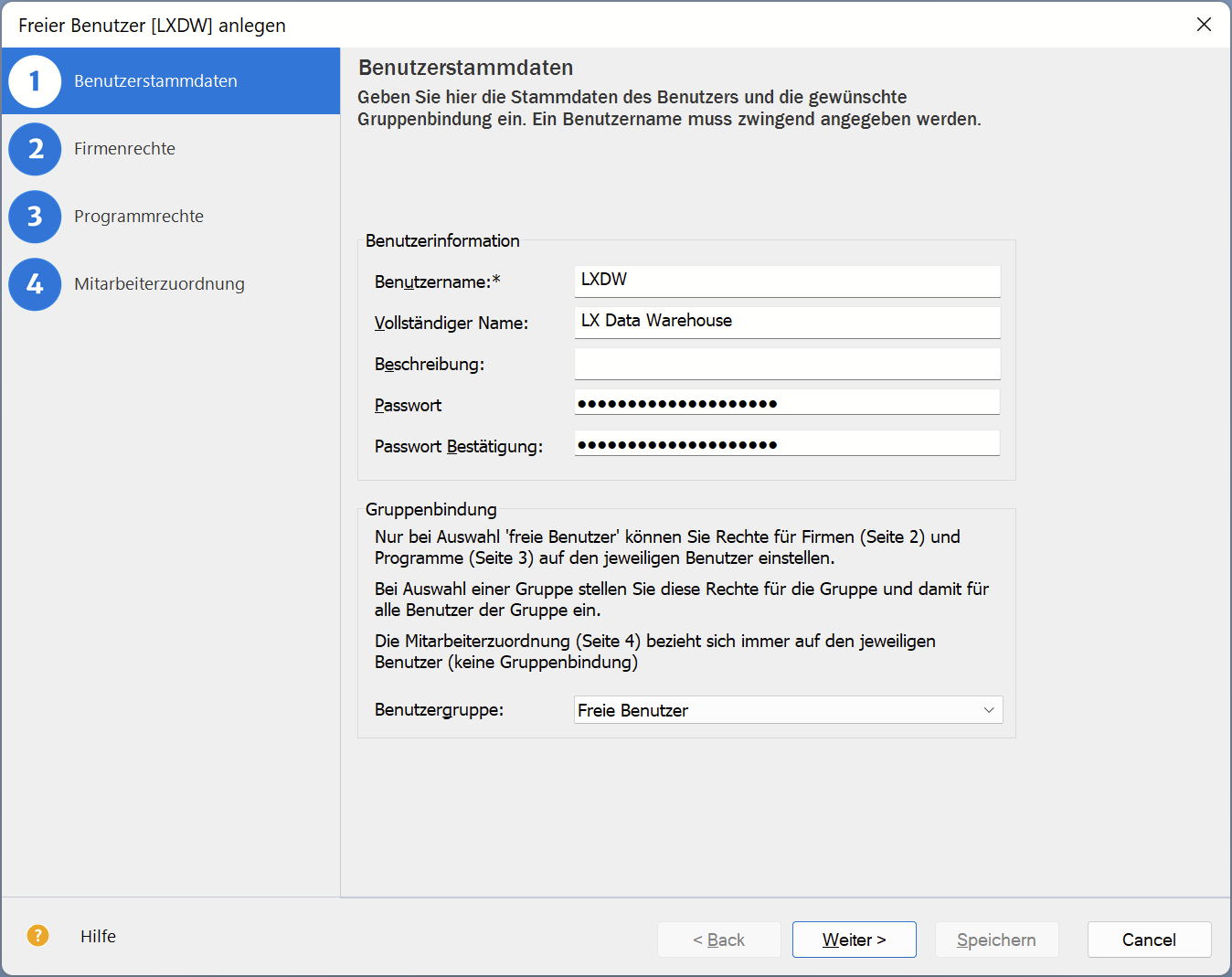The image size is (1232, 977).
Task: Click the Hilfe text link
Action: (98, 936)
